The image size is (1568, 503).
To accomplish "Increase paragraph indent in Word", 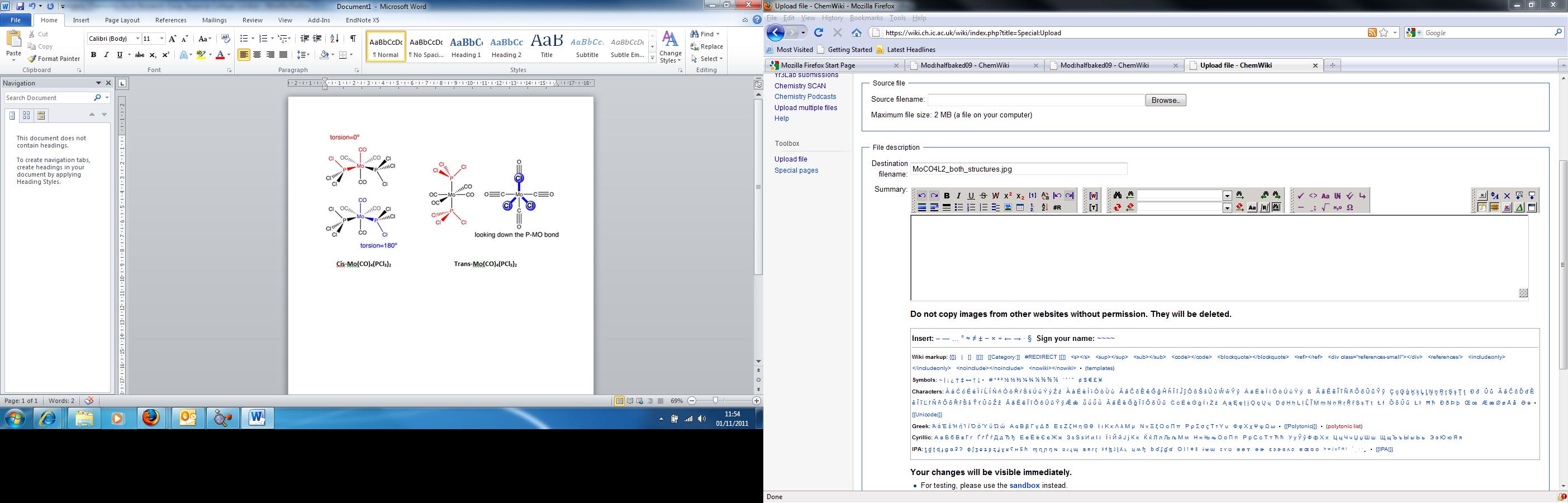I will 317,39.
